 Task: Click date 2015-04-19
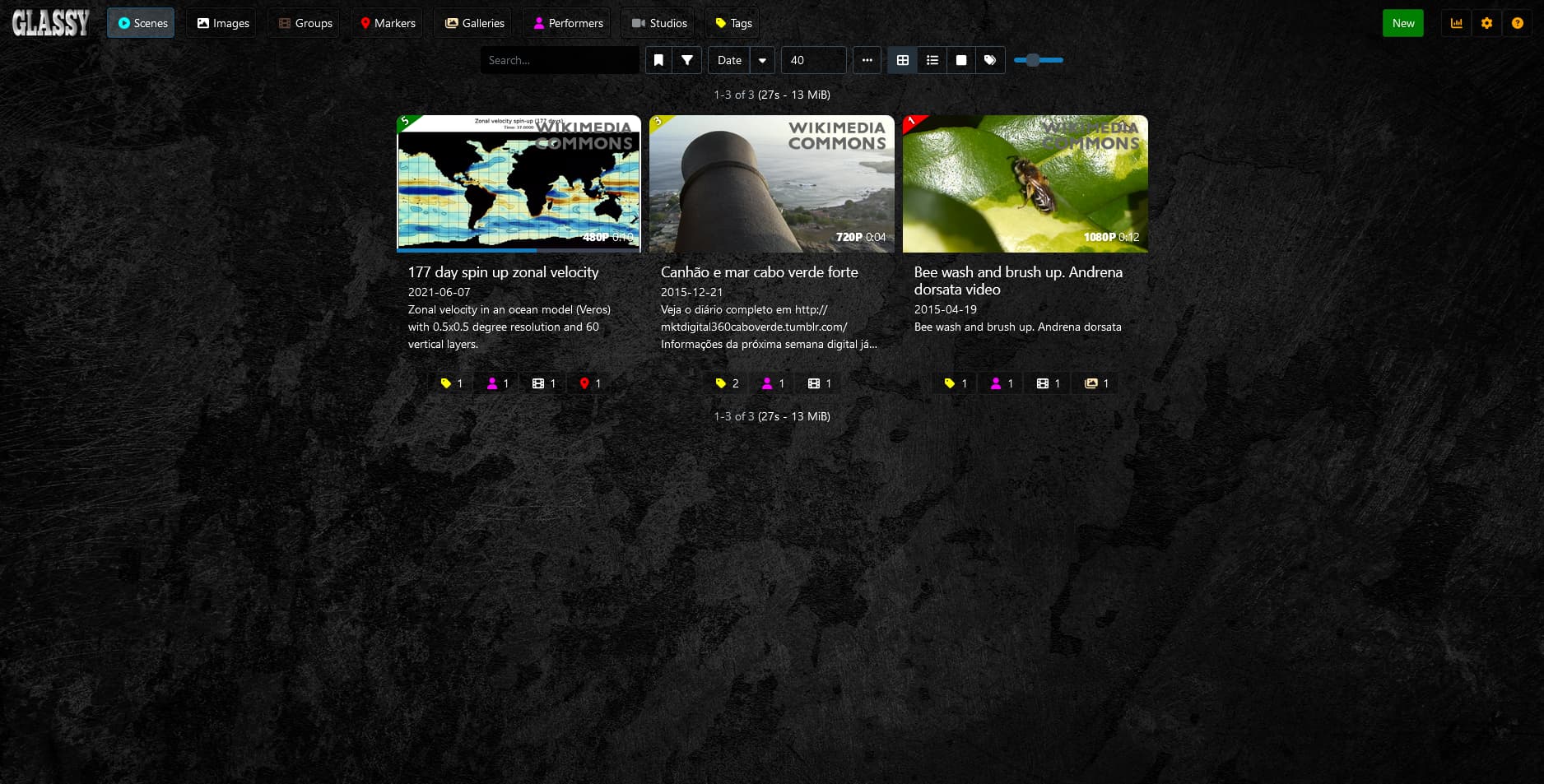[946, 309]
